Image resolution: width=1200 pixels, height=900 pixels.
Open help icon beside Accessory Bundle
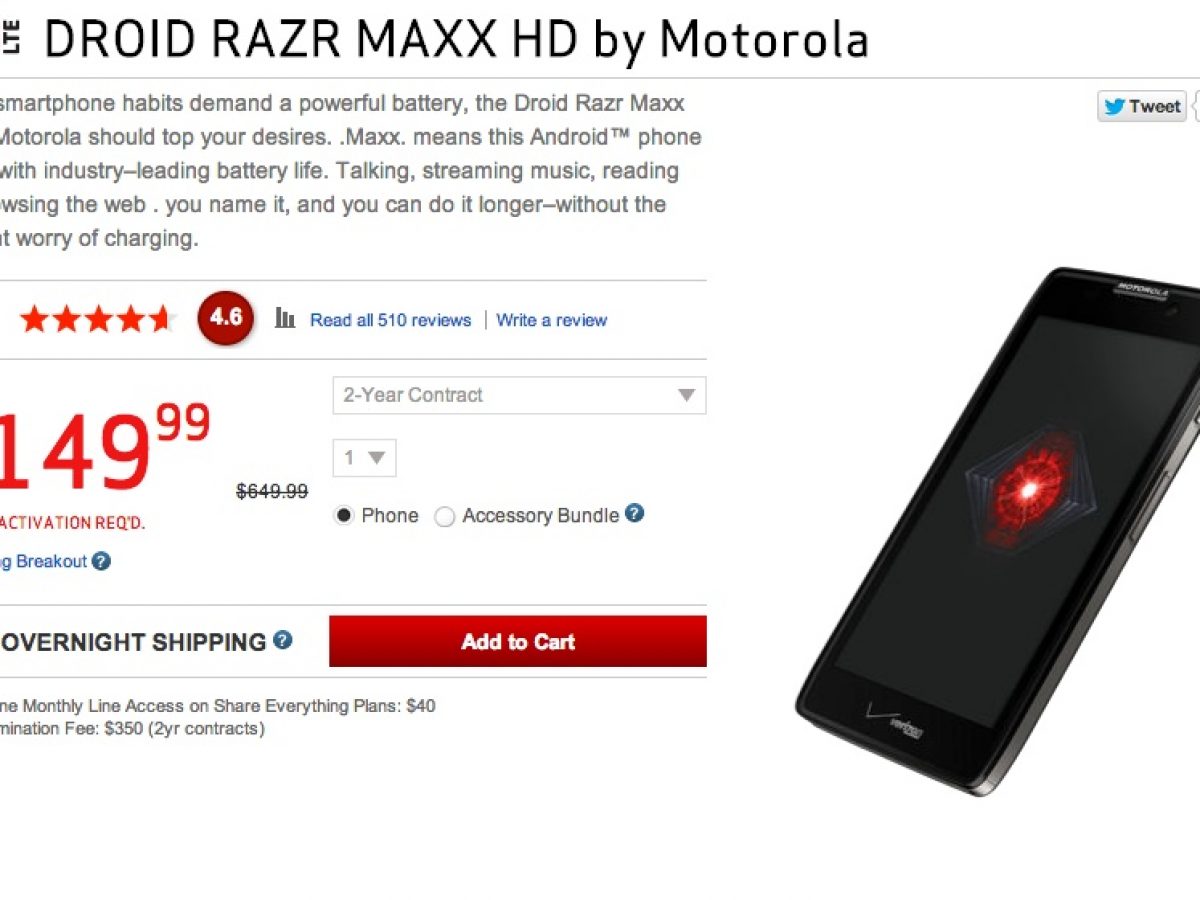(634, 514)
